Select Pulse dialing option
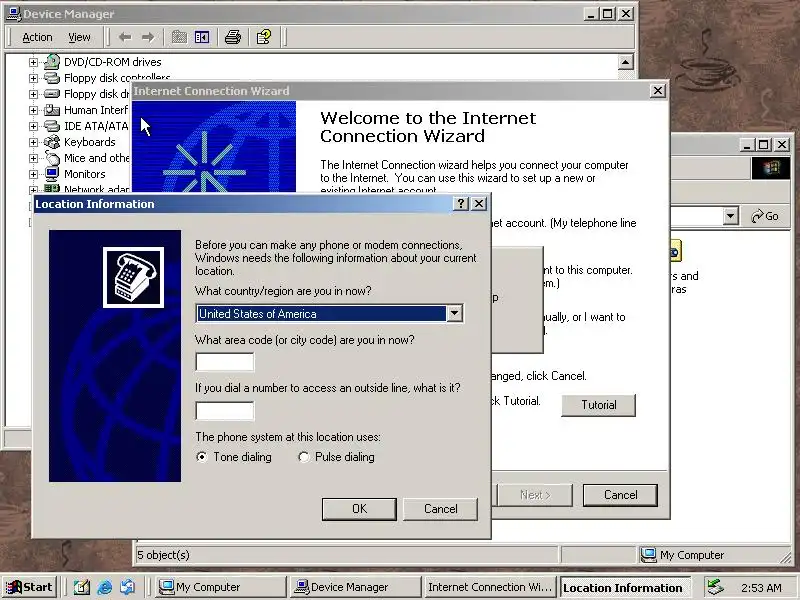Screen dimensions: 800x600 [304, 457]
